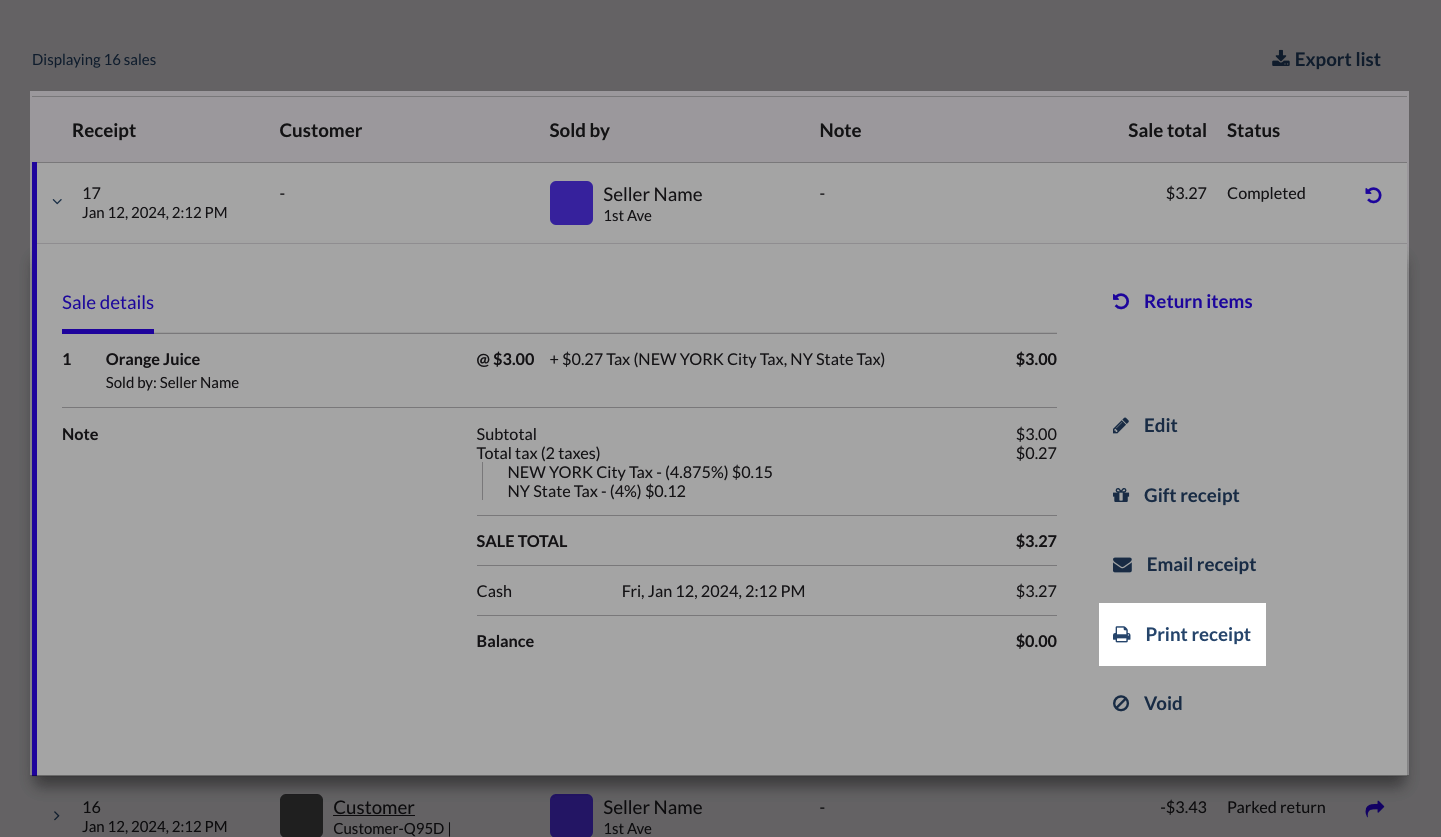Expand receipt 16 row chevron
The height and width of the screenshot is (837, 1441).
57,816
